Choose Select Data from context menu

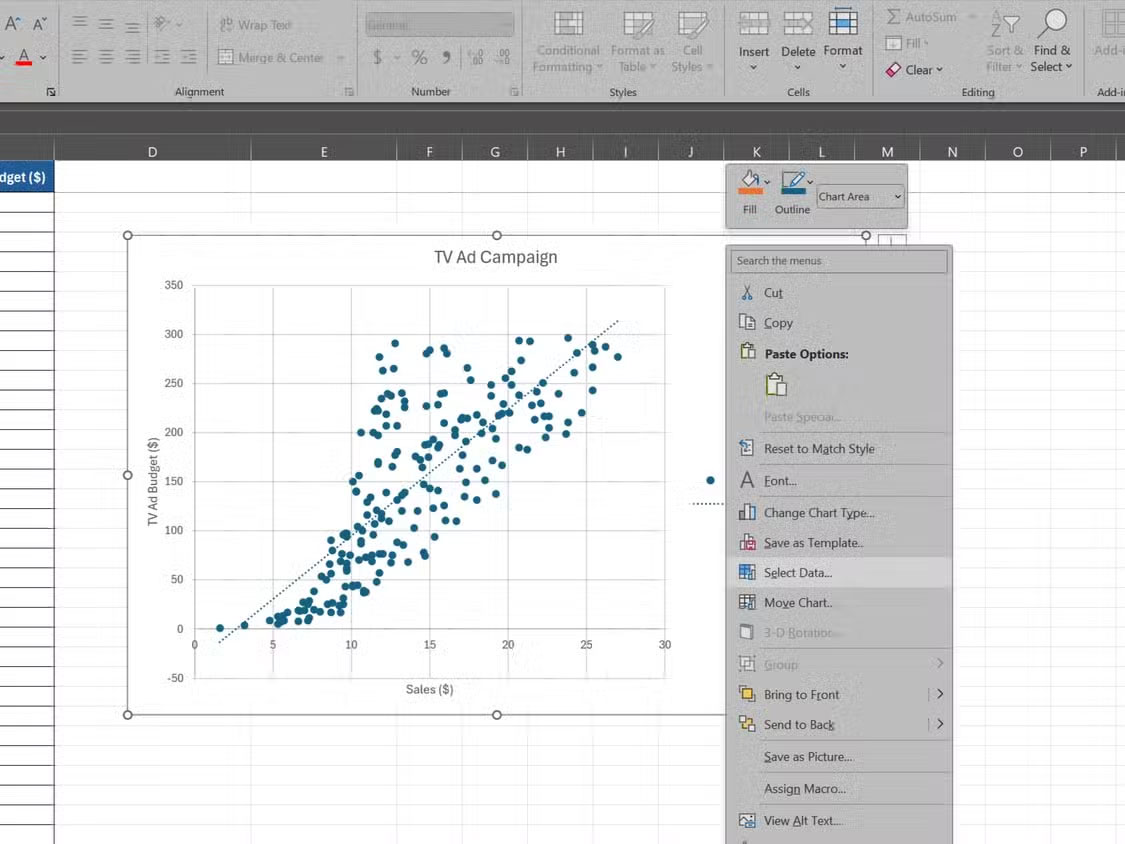tap(798, 573)
